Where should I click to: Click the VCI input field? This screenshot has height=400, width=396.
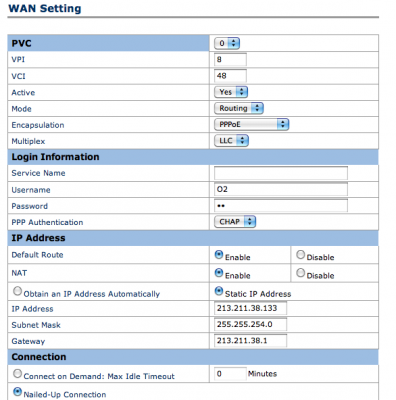[230, 76]
